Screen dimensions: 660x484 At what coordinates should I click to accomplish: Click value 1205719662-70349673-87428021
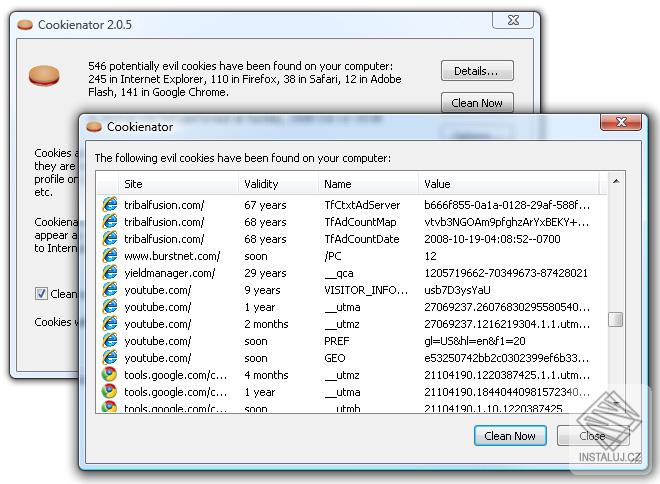point(506,273)
